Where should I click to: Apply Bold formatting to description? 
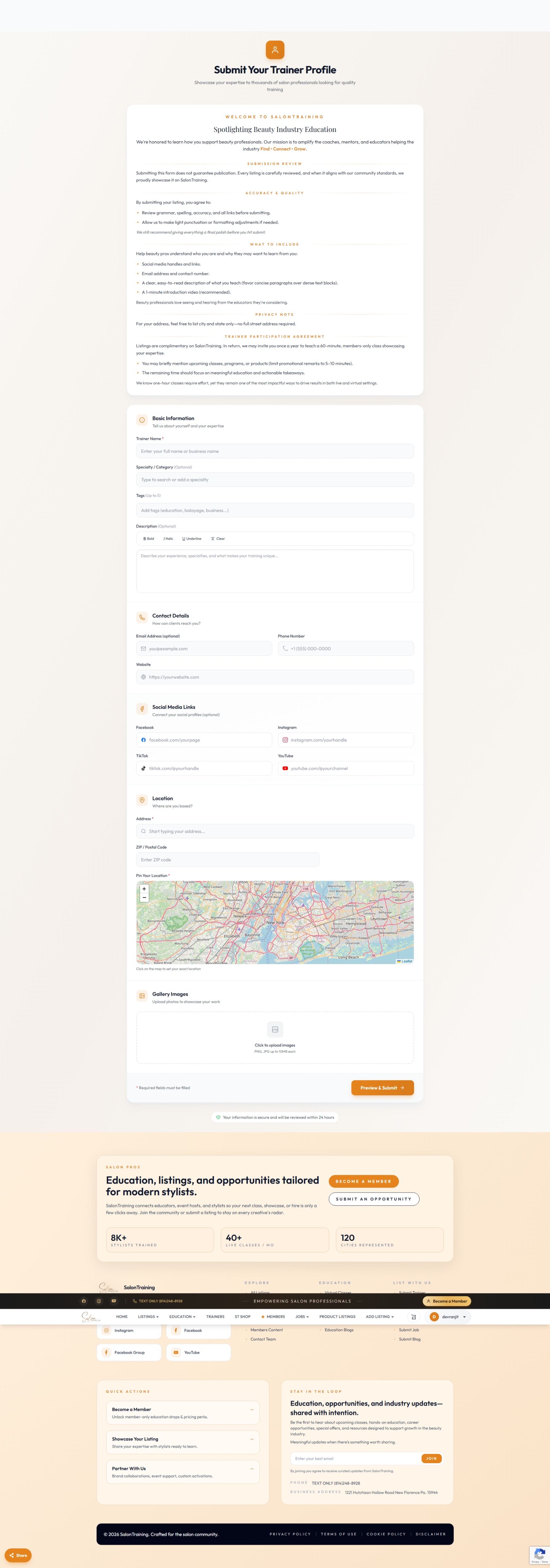click(x=149, y=539)
